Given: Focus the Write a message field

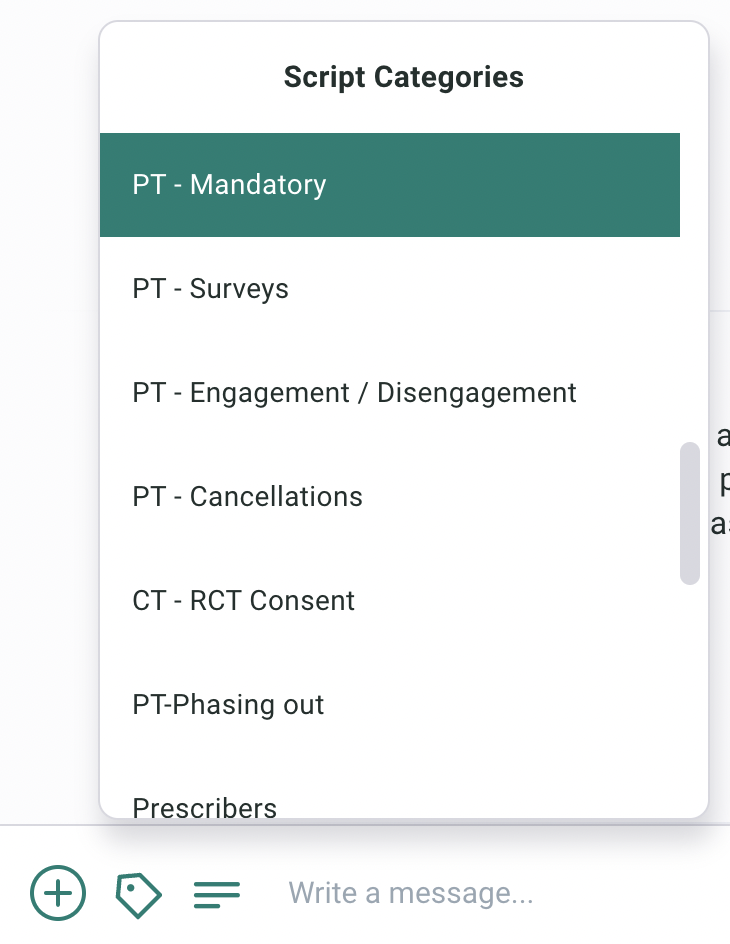Looking at the screenshot, I should [x=500, y=893].
